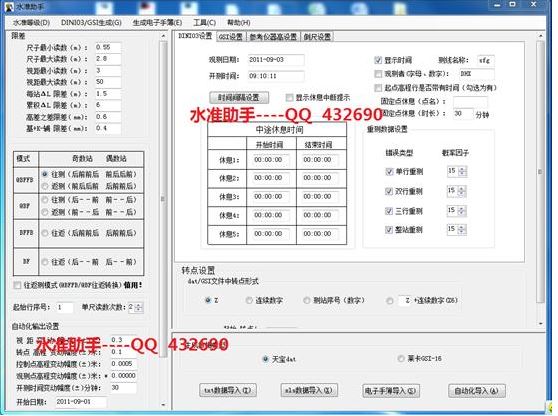Edit the 固定点休息(时长) minutes field
The image size is (558, 416).
pyautogui.click(x=463, y=114)
